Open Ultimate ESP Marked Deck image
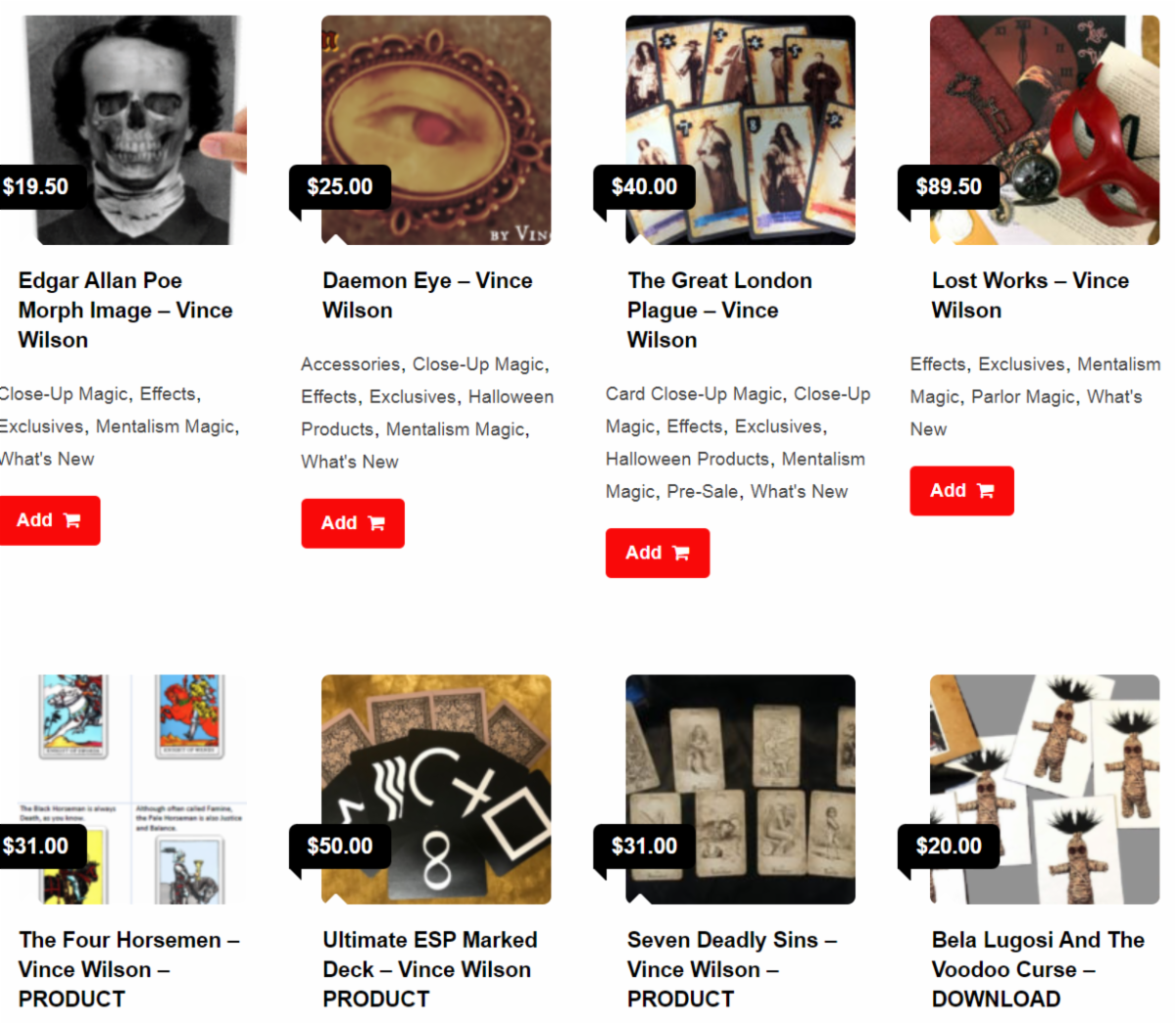The image size is (1176, 1024). [436, 790]
